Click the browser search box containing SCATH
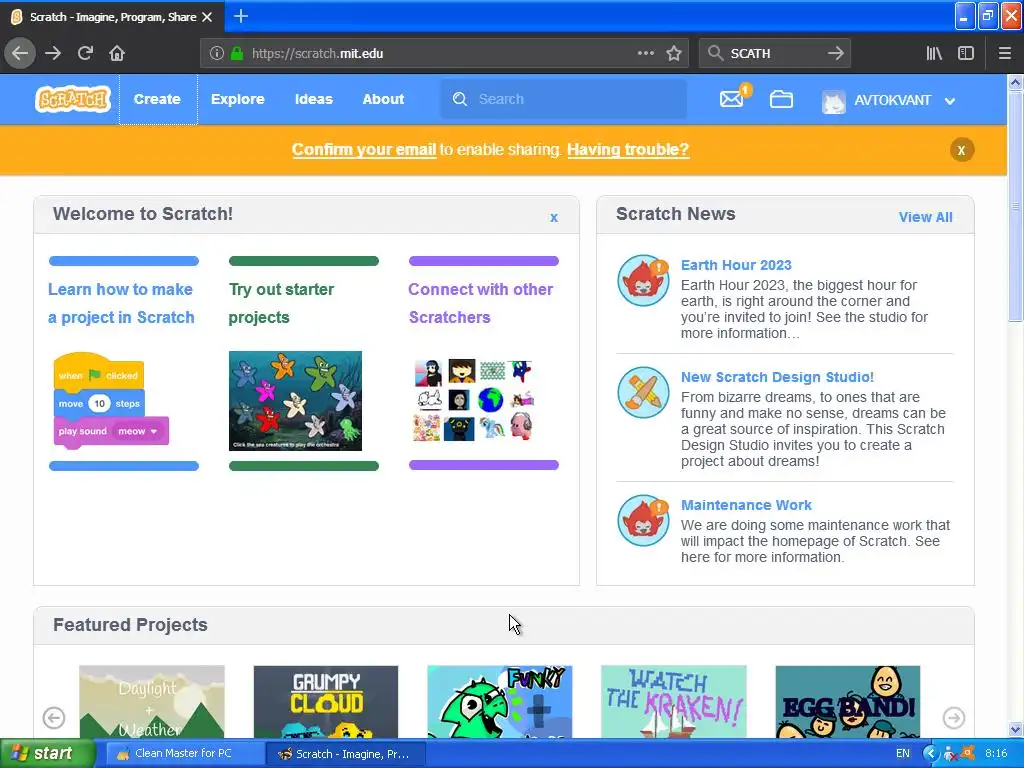The width and height of the screenshot is (1024, 768). (775, 54)
